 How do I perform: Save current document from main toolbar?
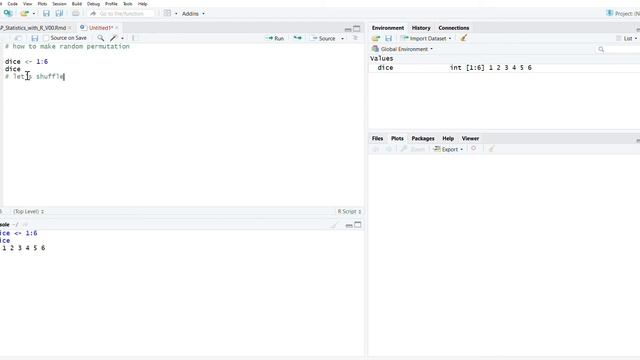[x=46, y=13]
